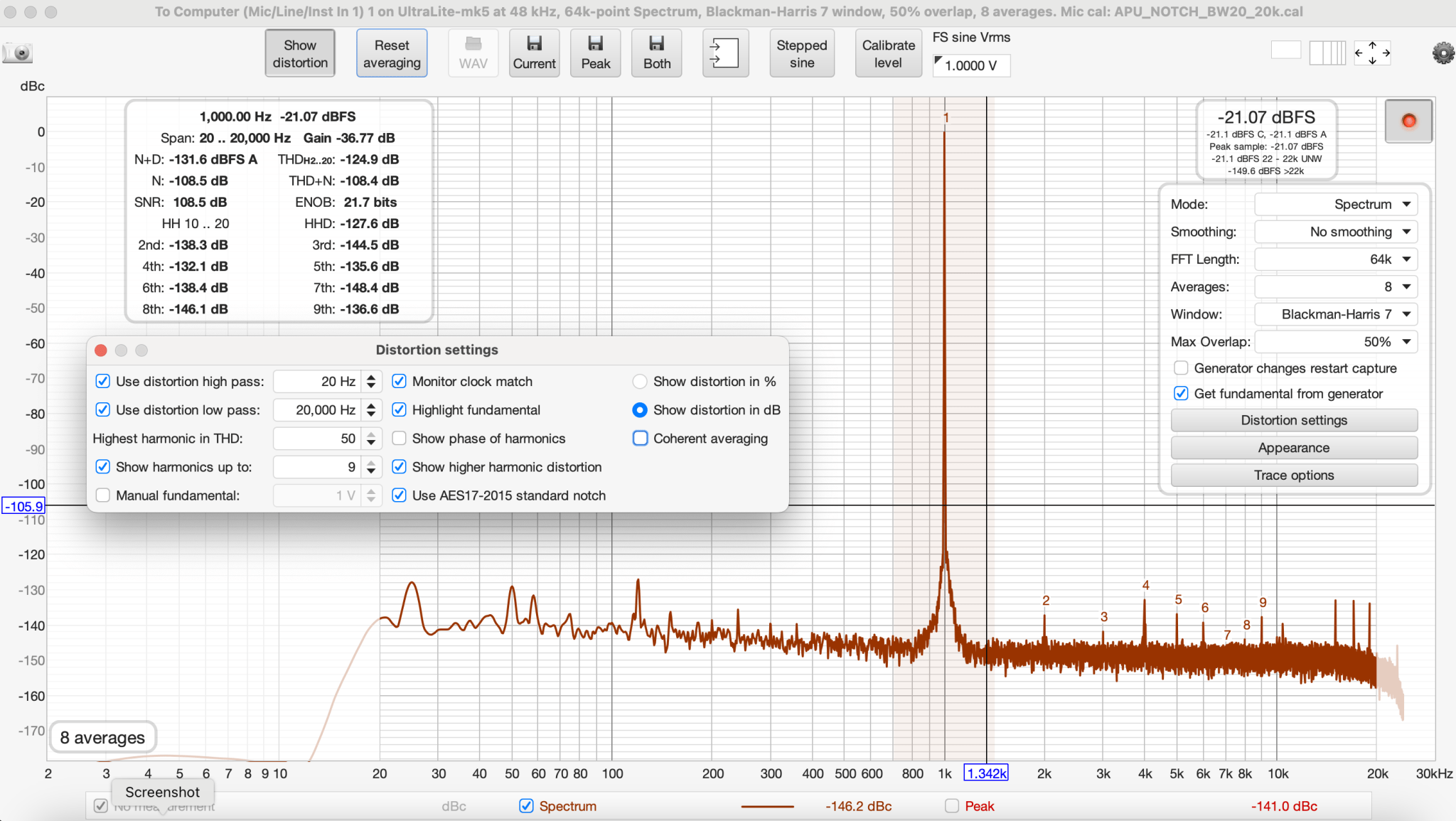Click the red record button
Image resolution: width=1456 pixels, height=821 pixels.
pos(1408,121)
